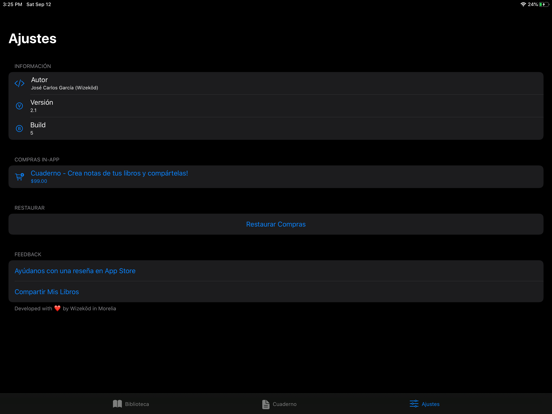Tap the code brackets icon beside Autor
The width and height of the screenshot is (552, 414).
[x=19, y=83]
